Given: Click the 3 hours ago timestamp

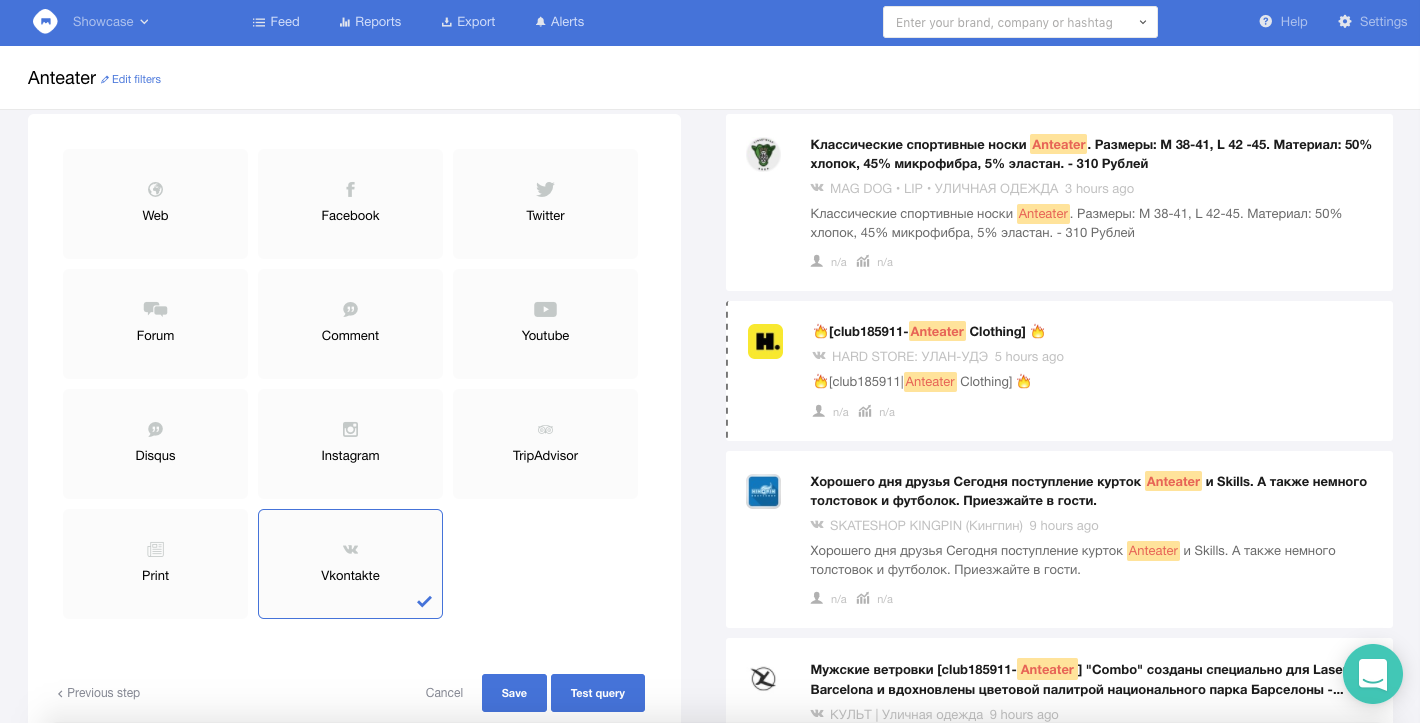Looking at the screenshot, I should click(x=1099, y=188).
